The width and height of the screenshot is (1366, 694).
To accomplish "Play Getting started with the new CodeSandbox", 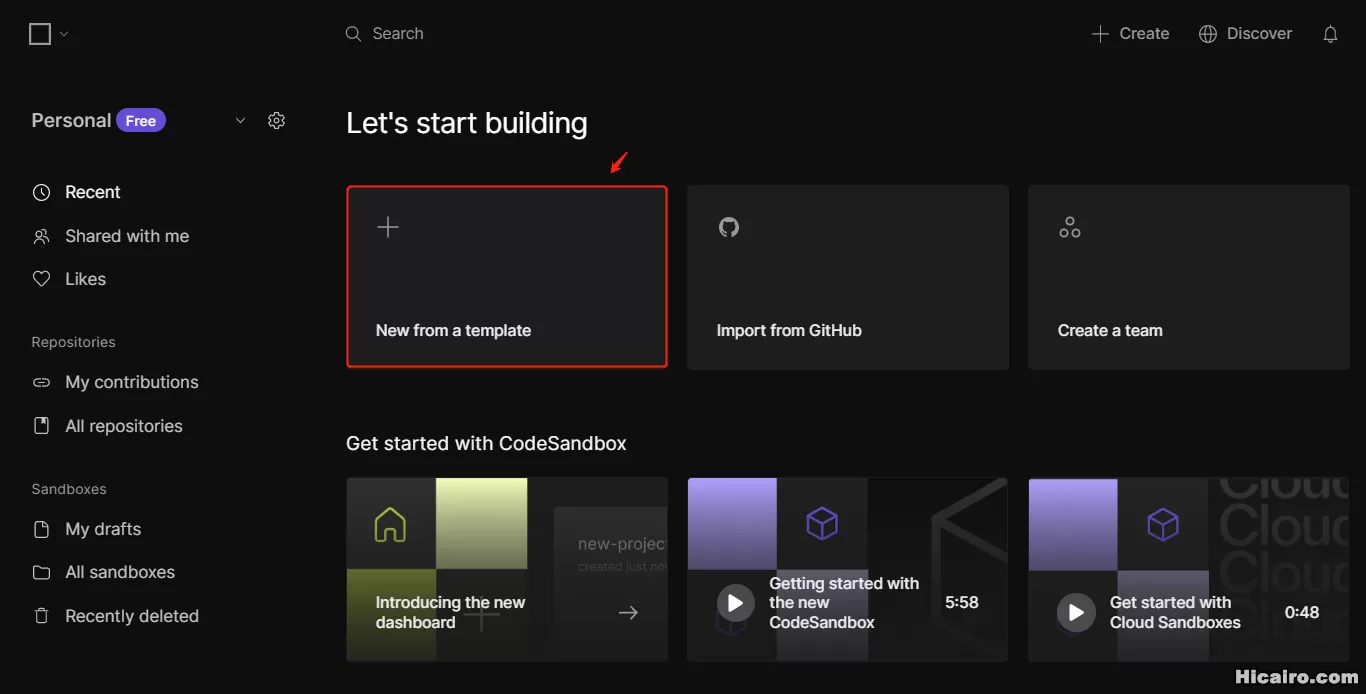I will click(x=735, y=603).
